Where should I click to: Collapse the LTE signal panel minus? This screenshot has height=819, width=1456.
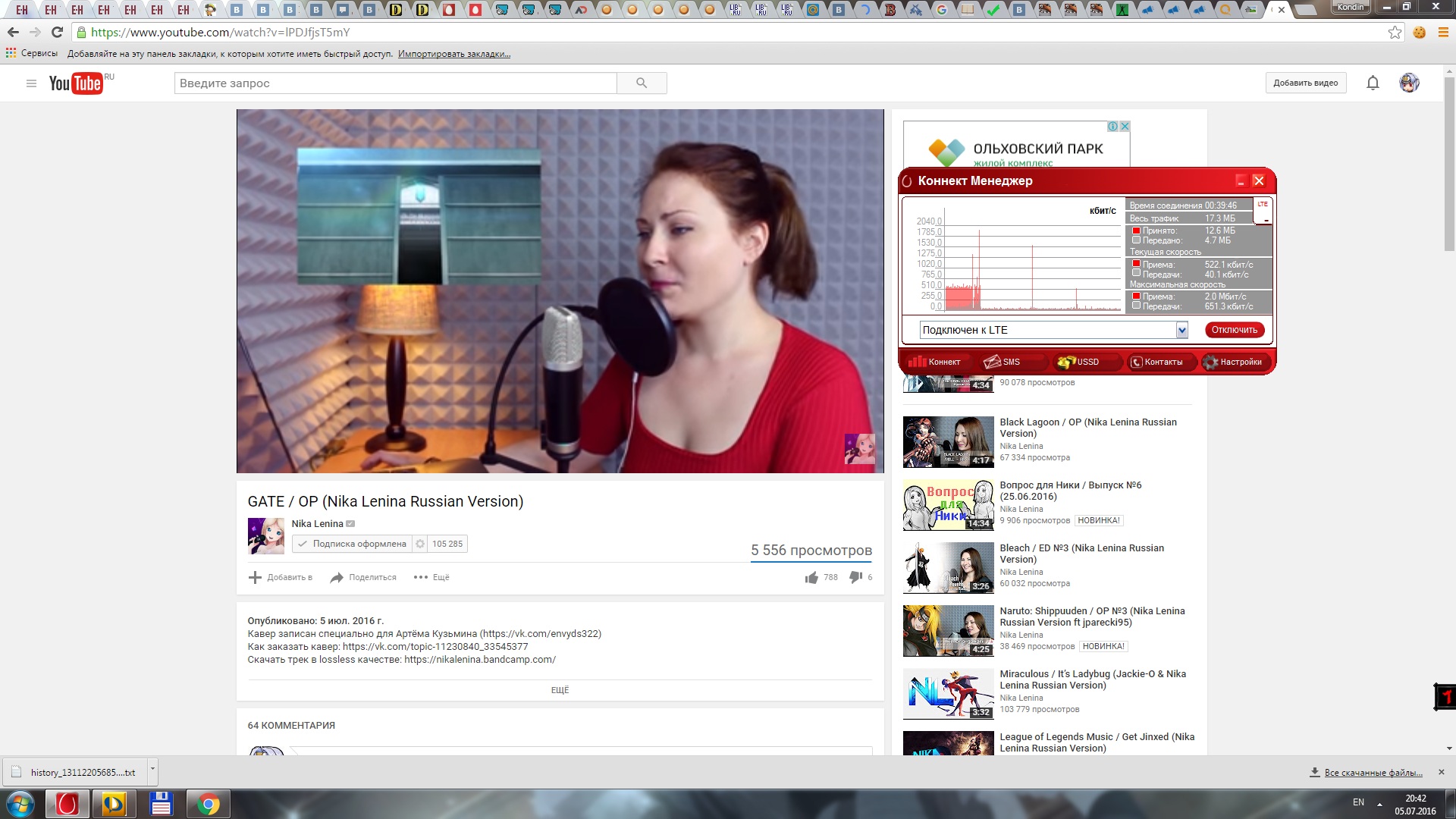1266,221
